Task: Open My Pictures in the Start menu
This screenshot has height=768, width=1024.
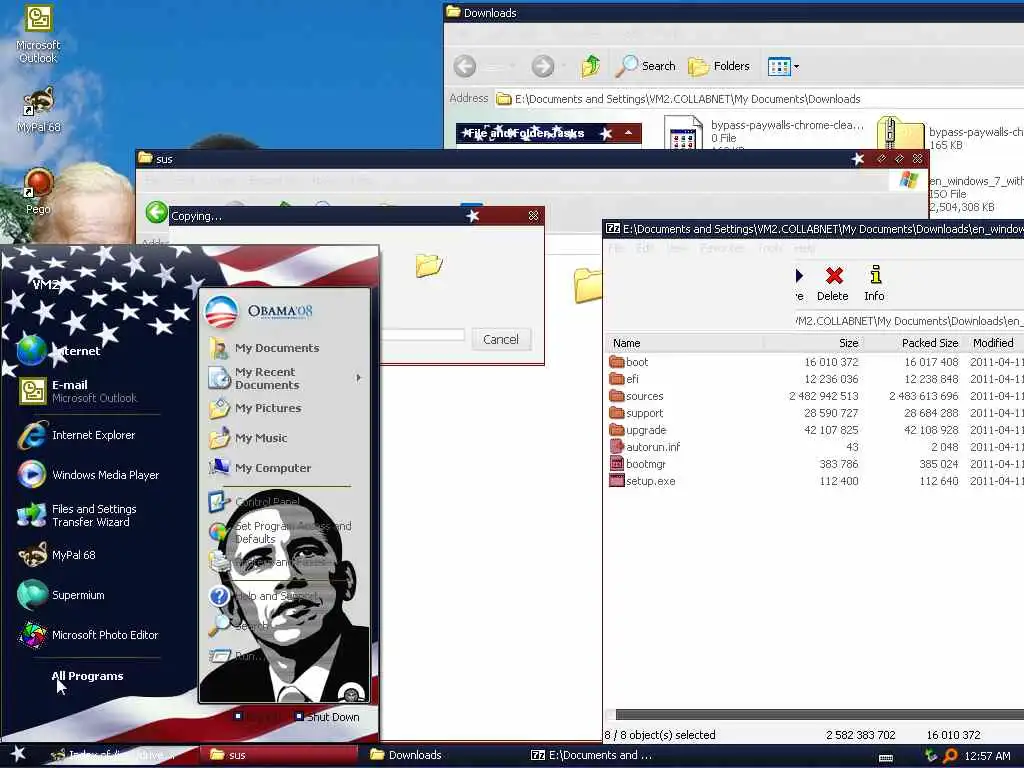Action: point(255,408)
